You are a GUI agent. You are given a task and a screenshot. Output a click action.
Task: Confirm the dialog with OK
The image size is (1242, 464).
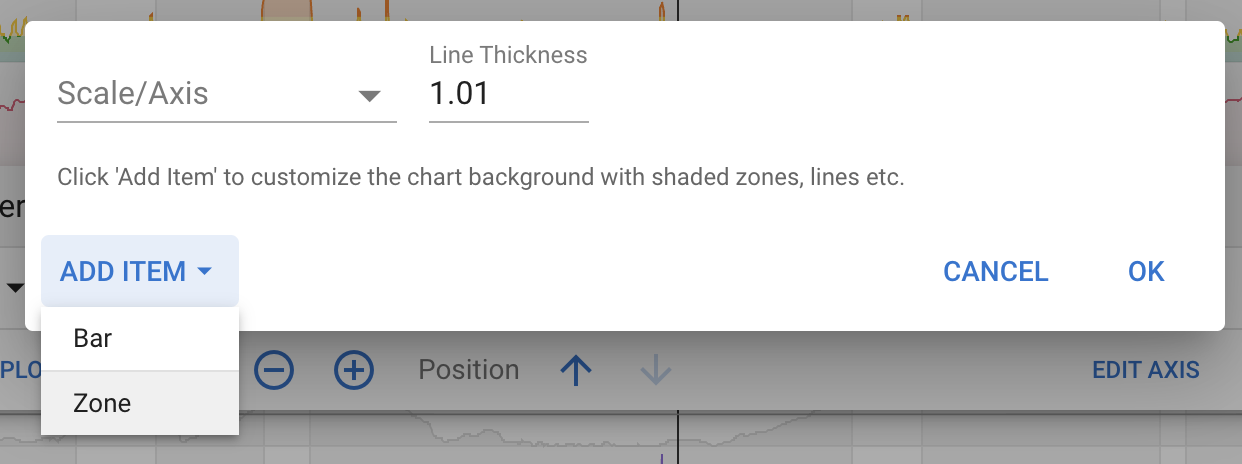pyautogui.click(x=1146, y=271)
